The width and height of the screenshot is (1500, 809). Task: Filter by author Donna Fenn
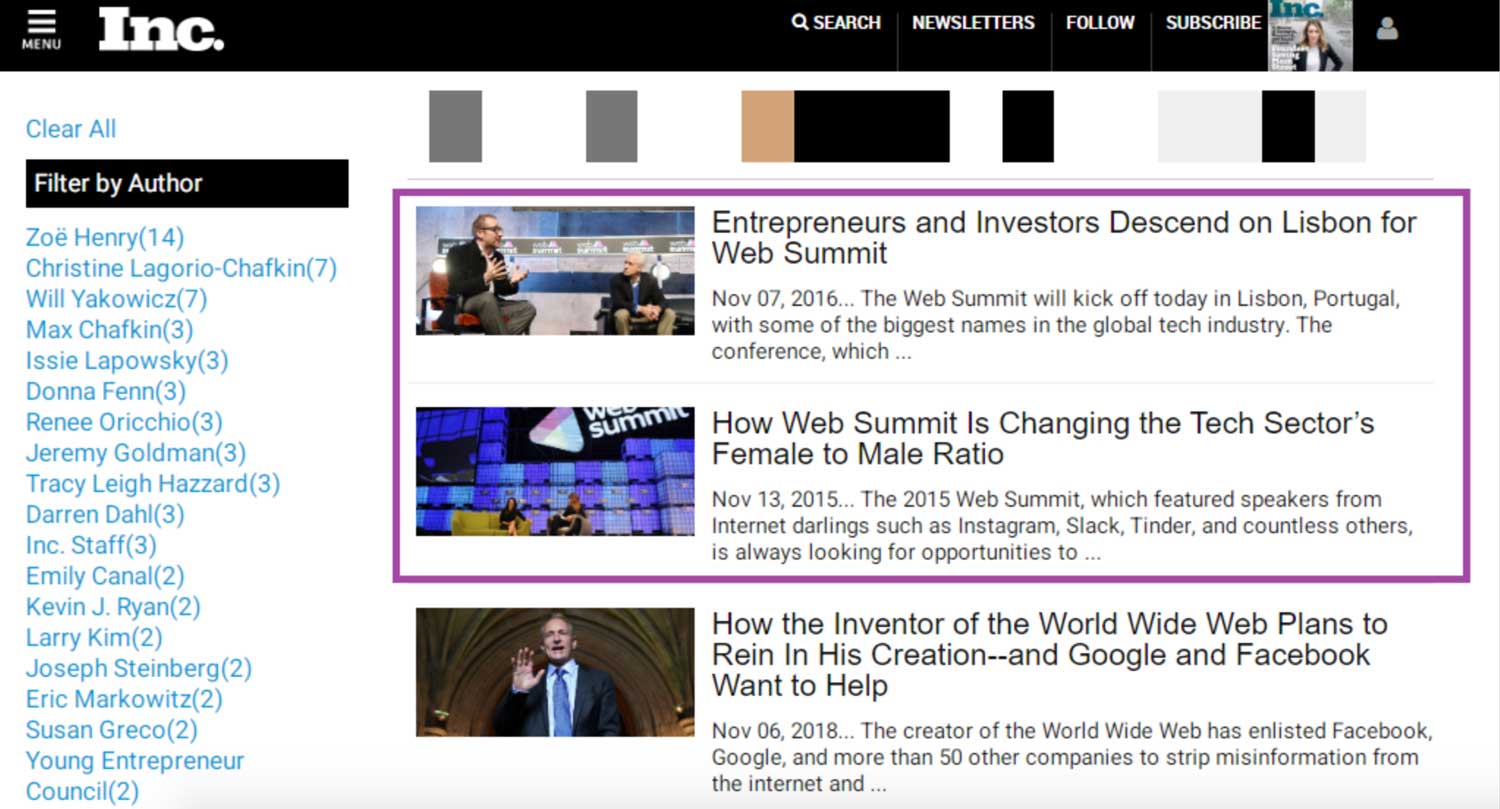click(106, 392)
